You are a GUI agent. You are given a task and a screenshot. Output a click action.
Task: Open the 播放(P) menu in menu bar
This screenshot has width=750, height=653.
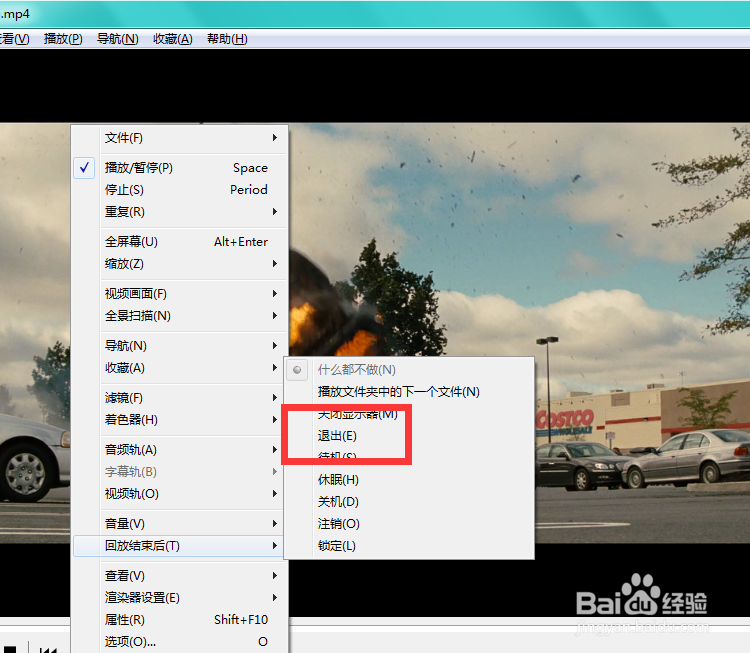click(63, 39)
